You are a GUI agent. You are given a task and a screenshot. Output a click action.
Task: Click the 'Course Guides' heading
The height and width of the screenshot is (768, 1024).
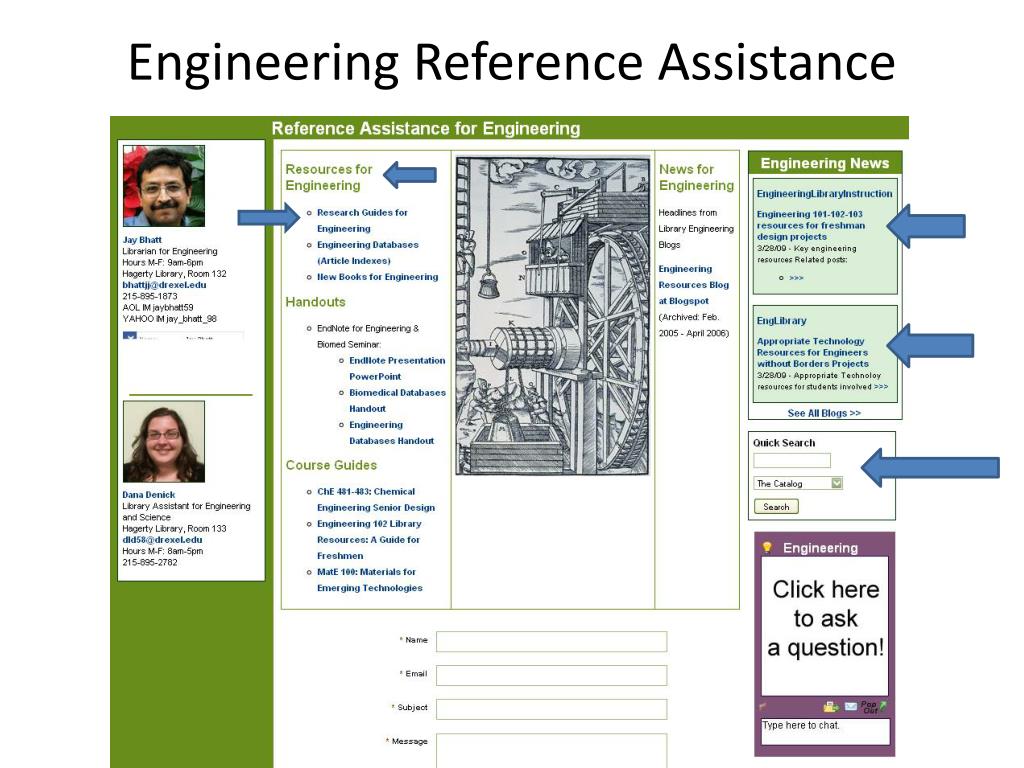point(331,465)
